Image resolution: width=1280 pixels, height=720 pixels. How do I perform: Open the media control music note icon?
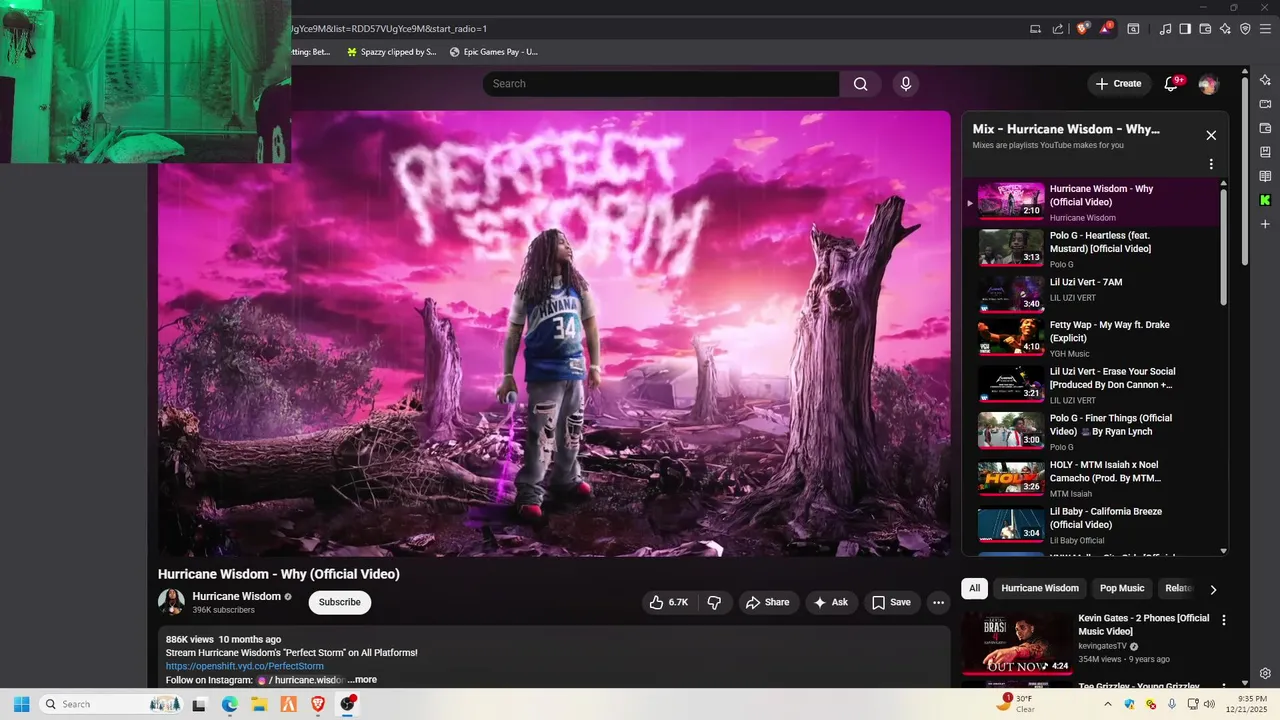[x=1165, y=29]
